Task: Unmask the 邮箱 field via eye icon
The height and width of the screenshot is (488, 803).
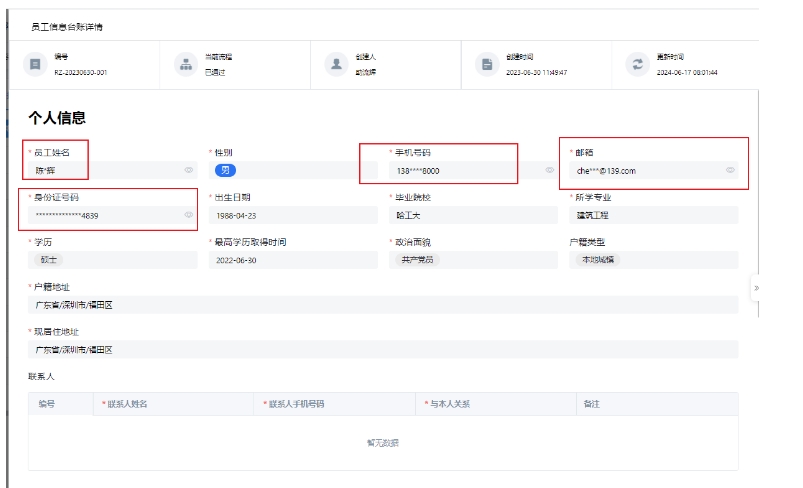Action: [x=730, y=170]
